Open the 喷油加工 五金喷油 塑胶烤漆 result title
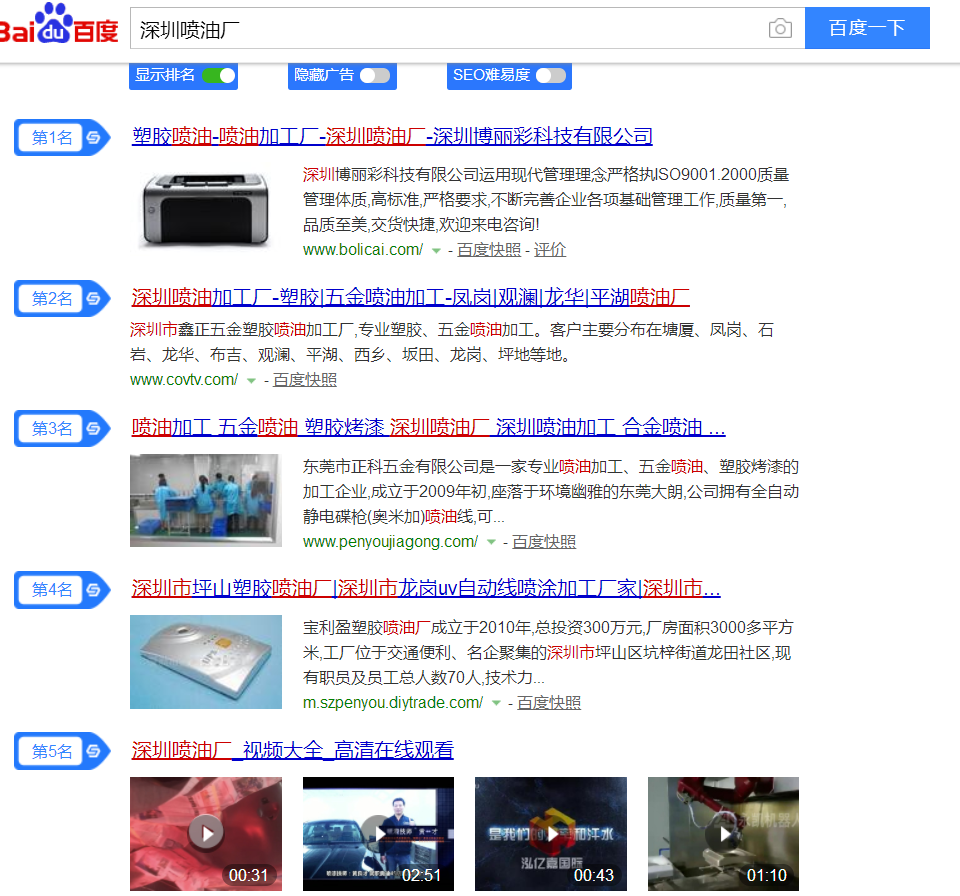 pyautogui.click(x=428, y=427)
